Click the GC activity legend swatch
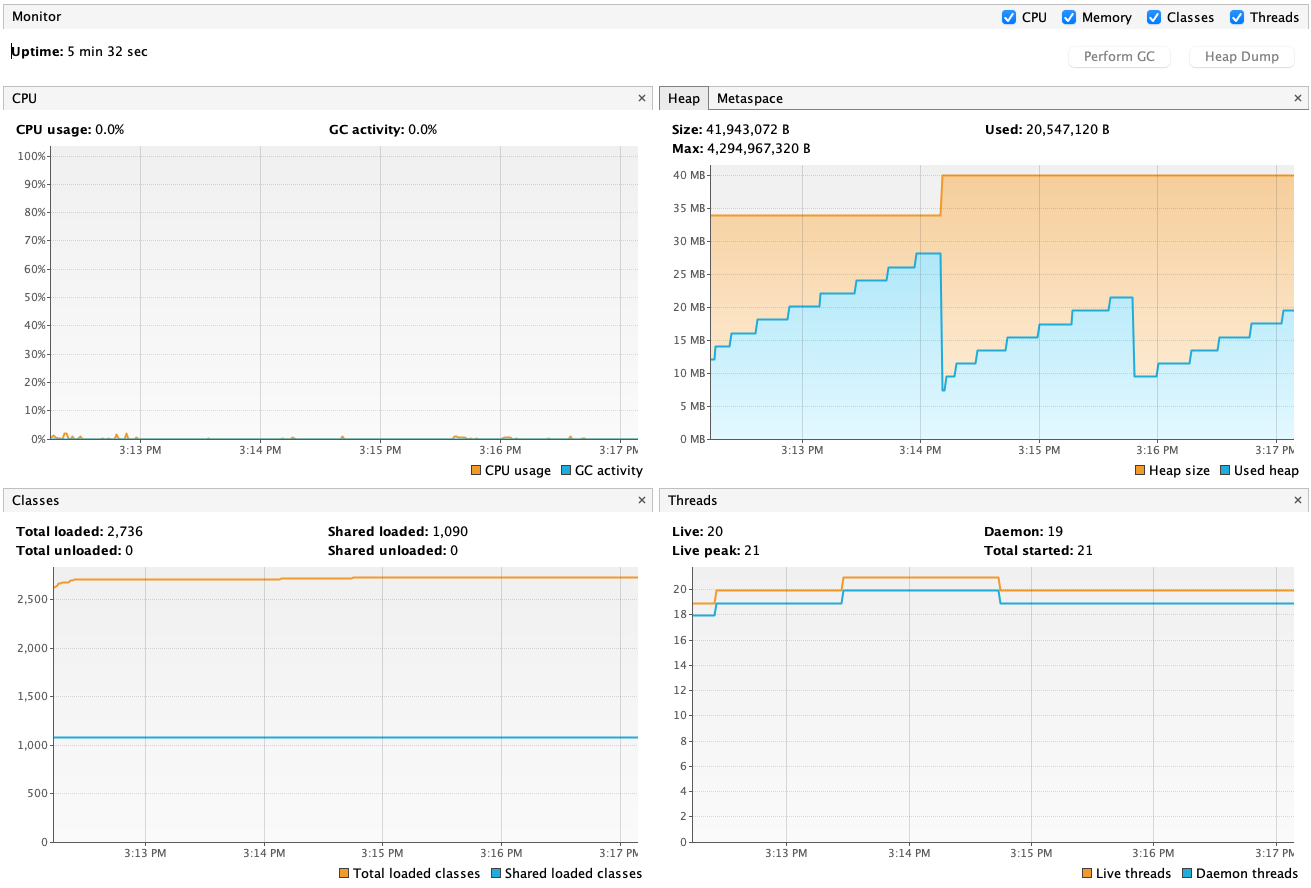1311x888 pixels. coord(565,471)
